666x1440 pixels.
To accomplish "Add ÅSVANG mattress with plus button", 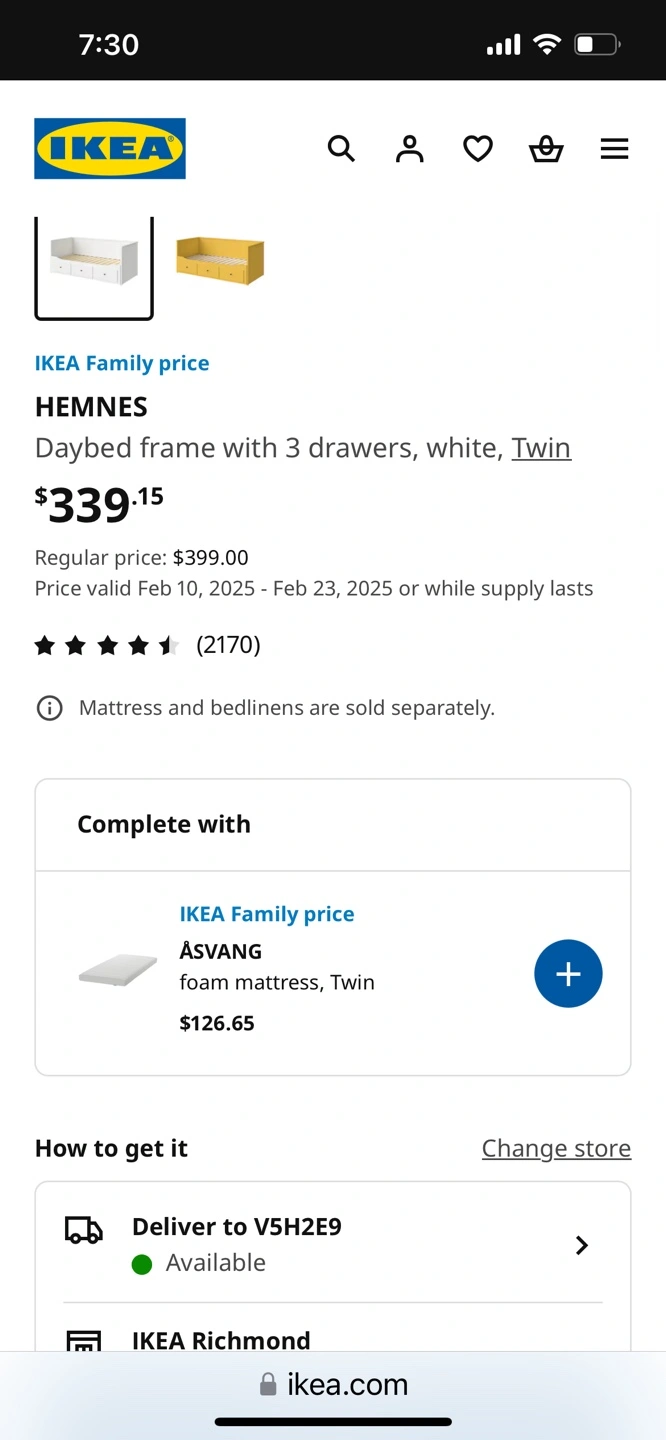I will [x=568, y=973].
